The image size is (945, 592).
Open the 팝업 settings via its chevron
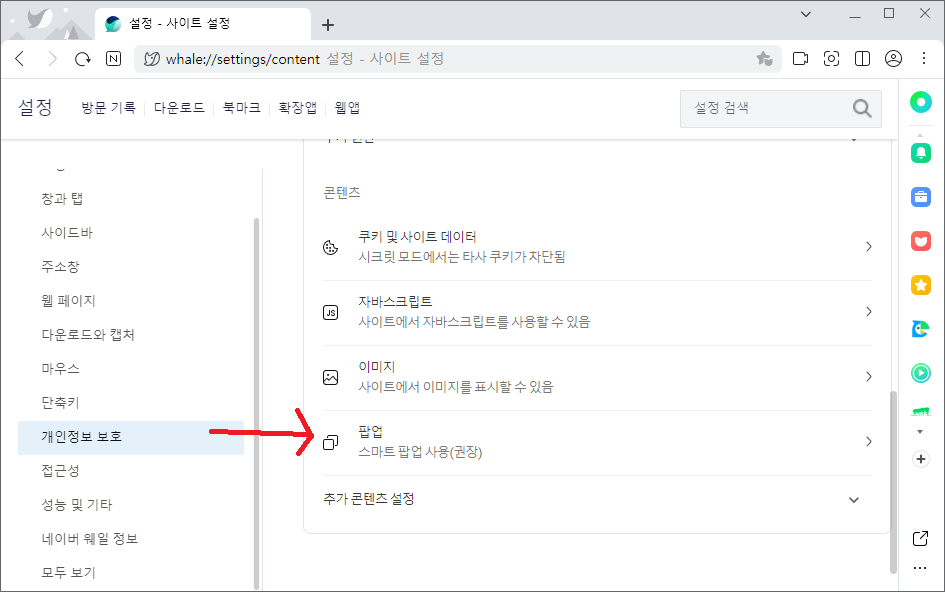[868, 441]
